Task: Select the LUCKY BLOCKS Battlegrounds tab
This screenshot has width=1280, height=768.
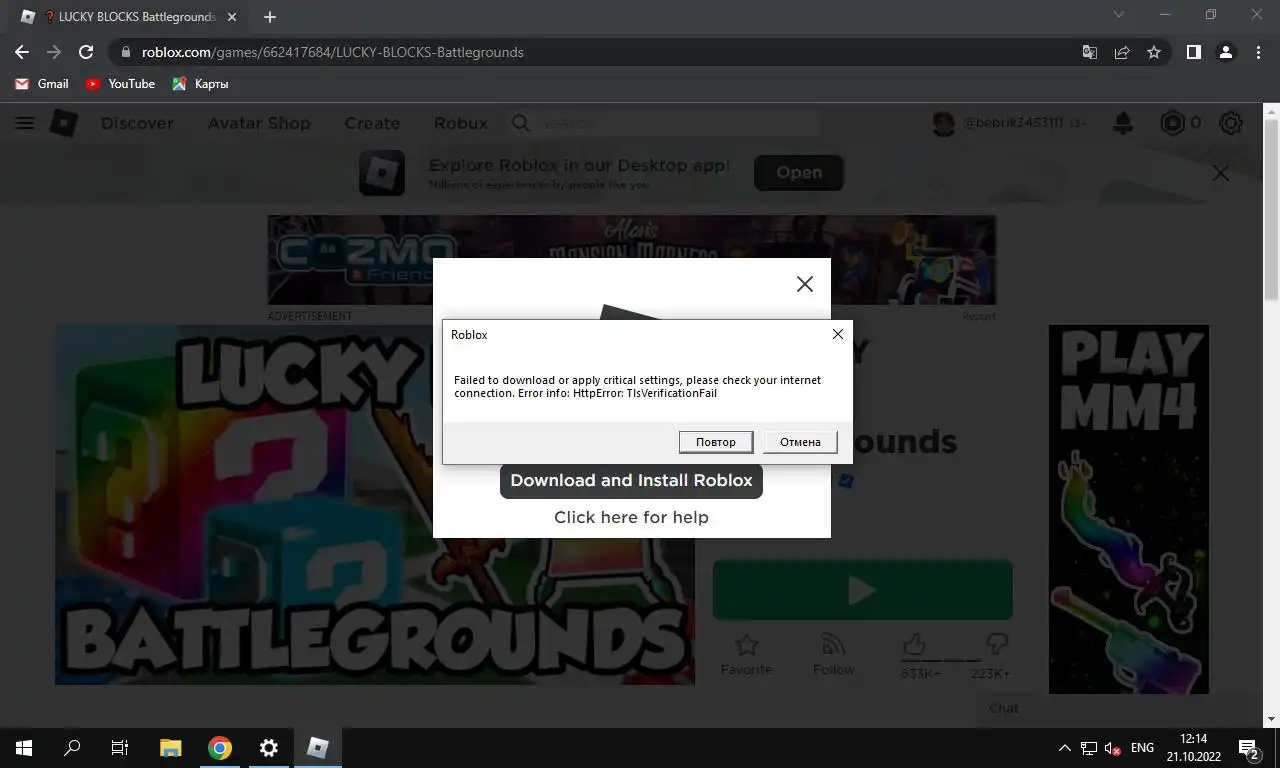Action: click(x=128, y=17)
